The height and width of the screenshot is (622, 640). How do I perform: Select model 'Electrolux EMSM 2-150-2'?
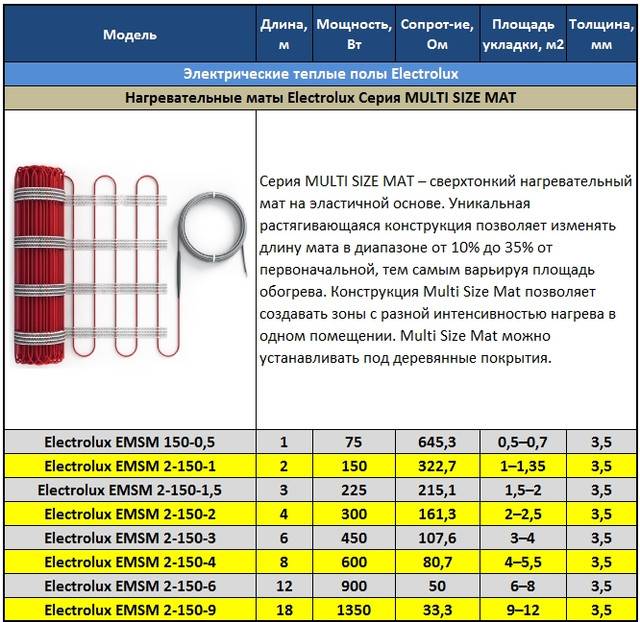[130, 514]
